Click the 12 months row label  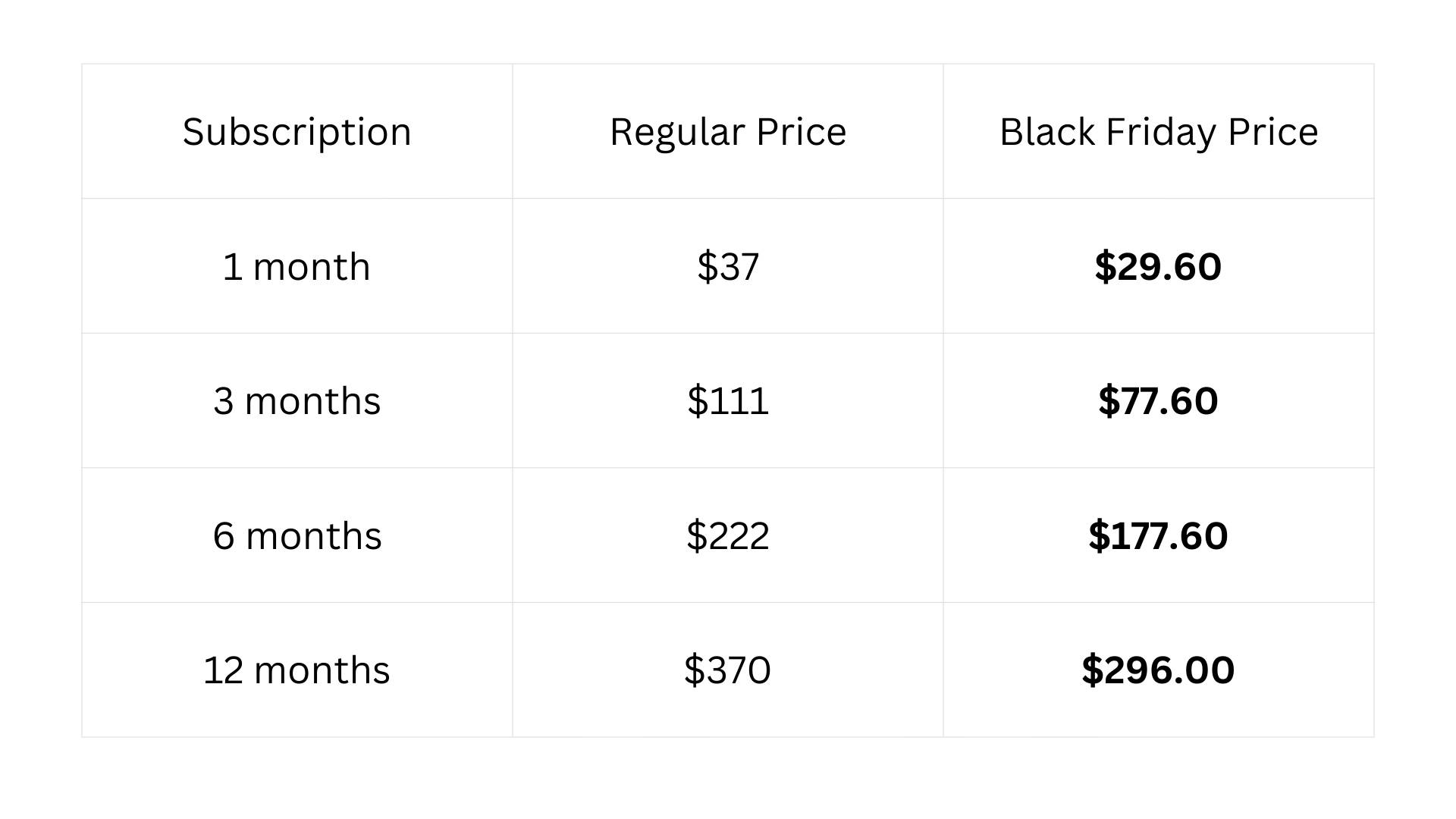pos(297,670)
